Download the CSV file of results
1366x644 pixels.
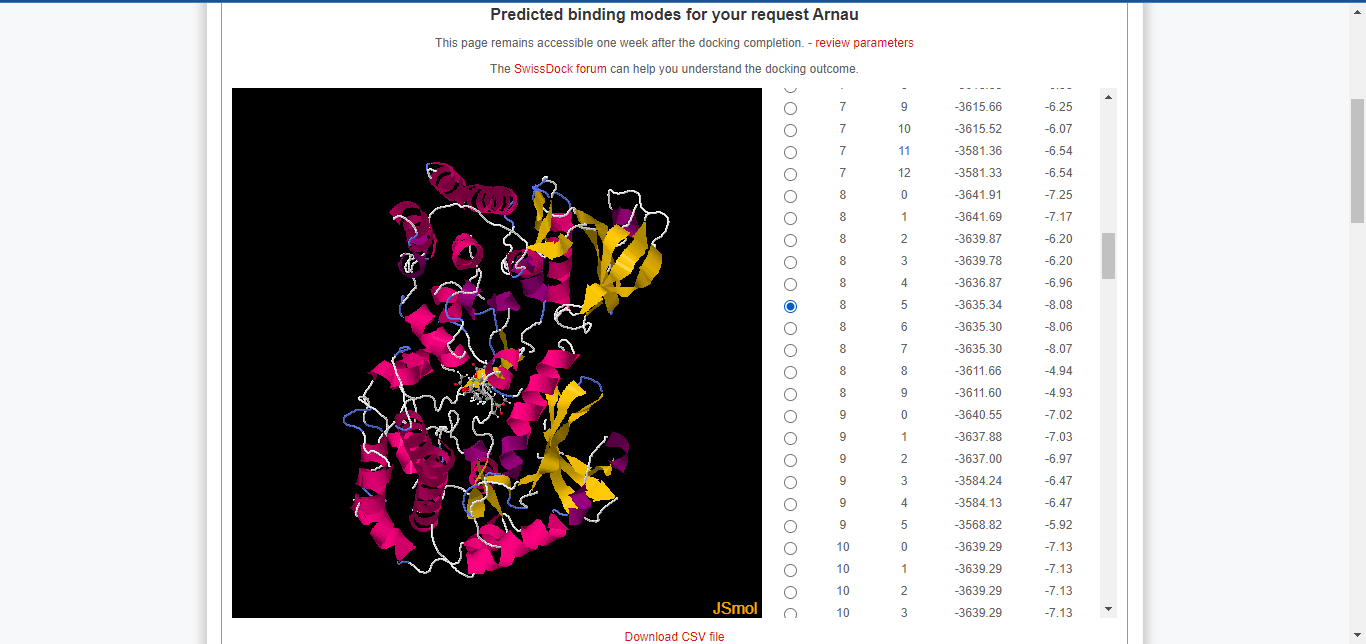tap(674, 636)
